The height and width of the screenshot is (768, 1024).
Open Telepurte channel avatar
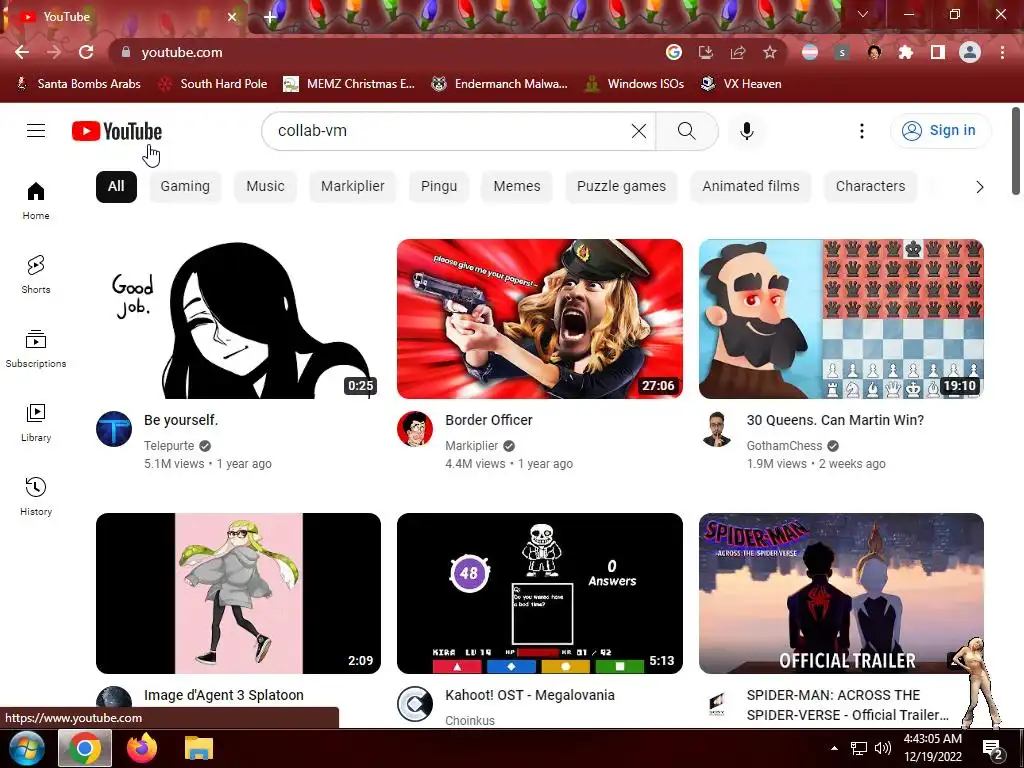pyautogui.click(x=114, y=429)
